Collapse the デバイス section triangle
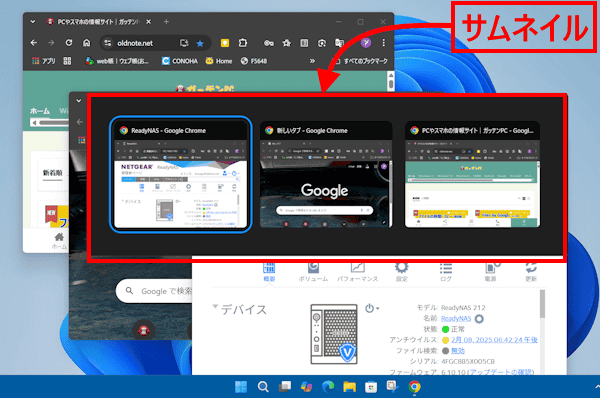 pyautogui.click(x=215, y=307)
